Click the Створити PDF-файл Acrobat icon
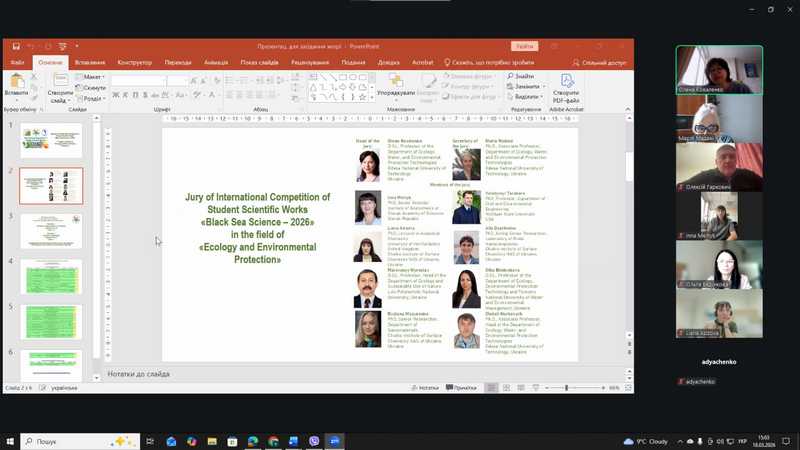The image size is (800, 450). (566, 82)
